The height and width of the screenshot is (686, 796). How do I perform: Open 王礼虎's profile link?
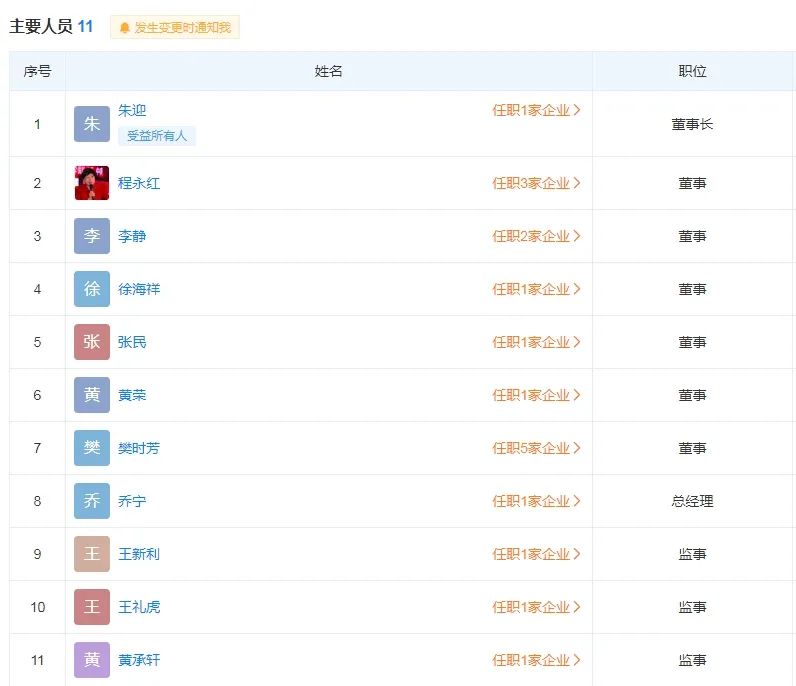139,607
